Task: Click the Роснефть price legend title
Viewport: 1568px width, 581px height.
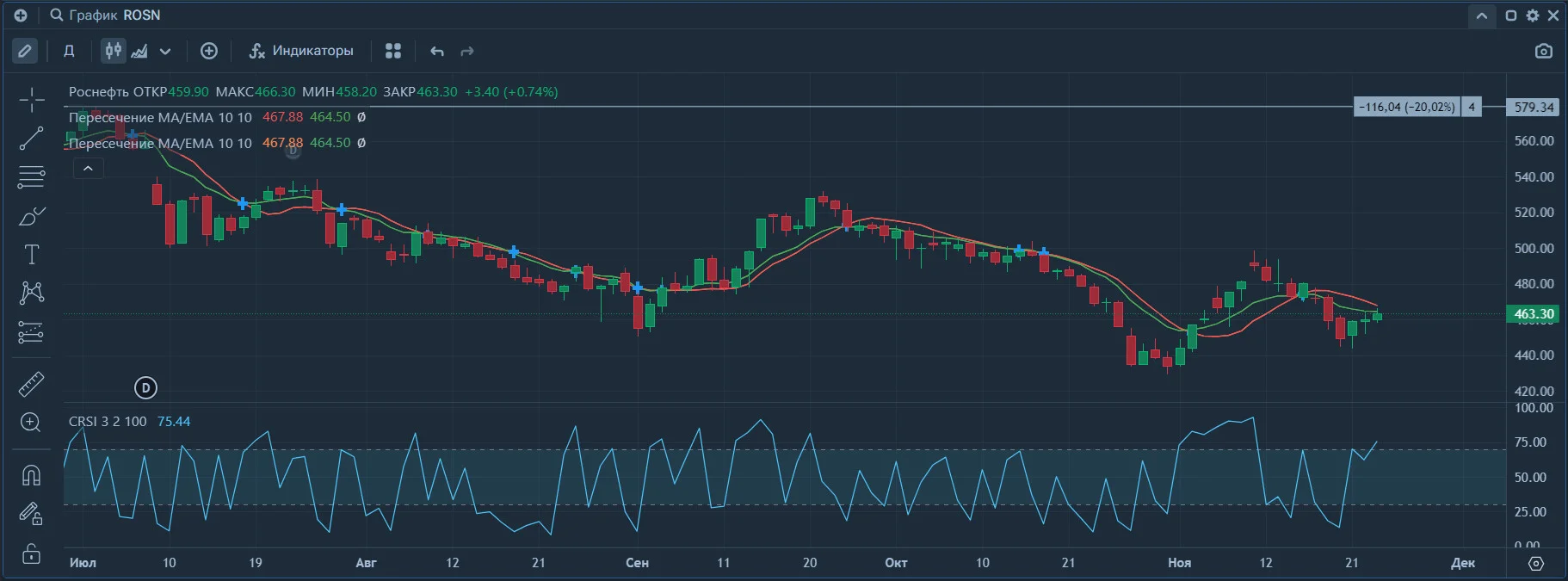Action: 98,91
